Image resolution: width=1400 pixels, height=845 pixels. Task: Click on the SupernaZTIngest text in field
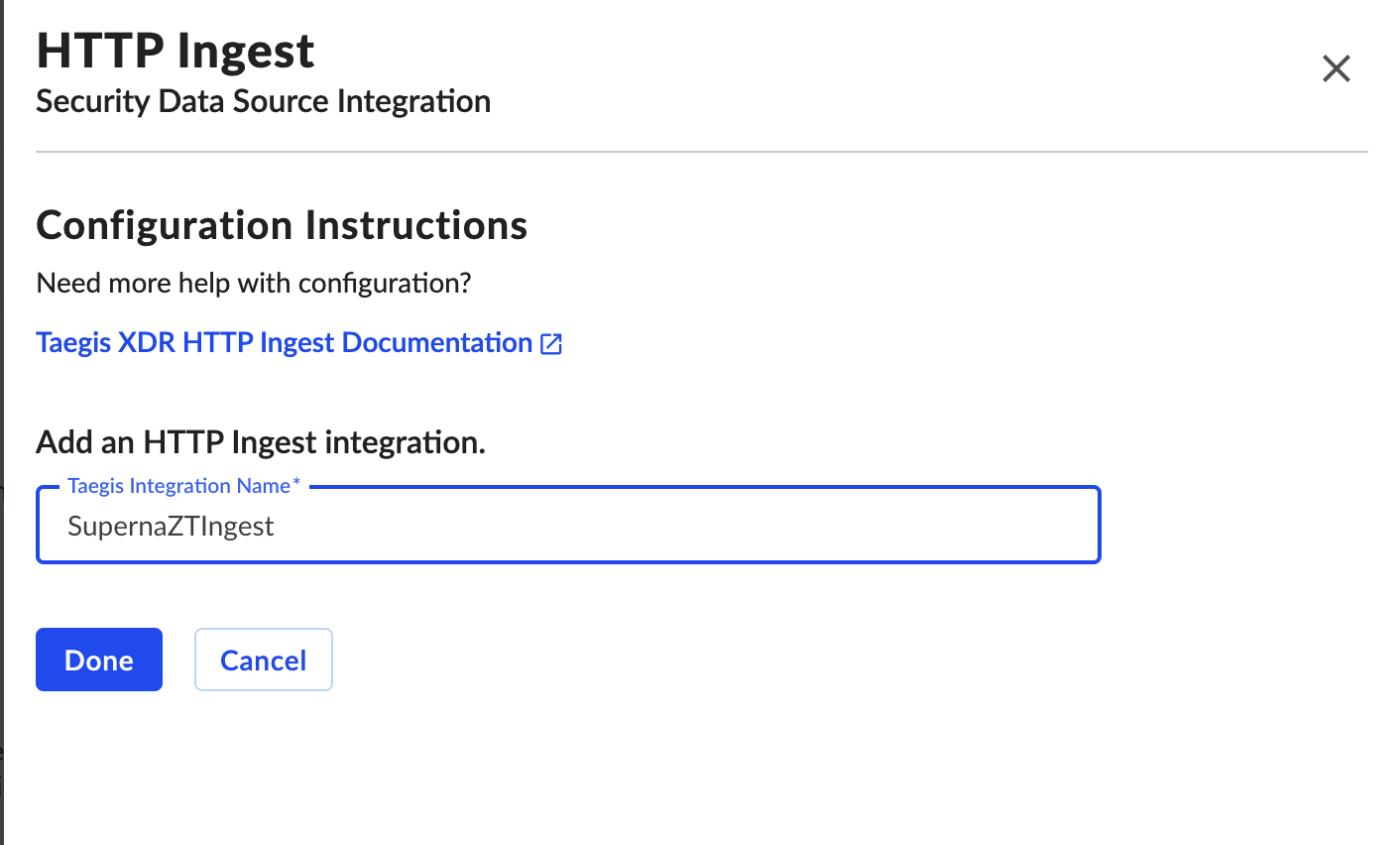click(171, 527)
